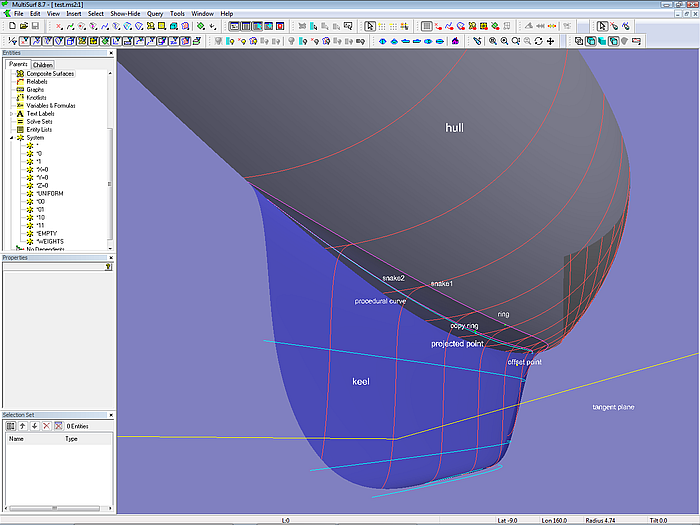Select the pan arrows tool
The image size is (700, 525).
(x=551, y=41)
